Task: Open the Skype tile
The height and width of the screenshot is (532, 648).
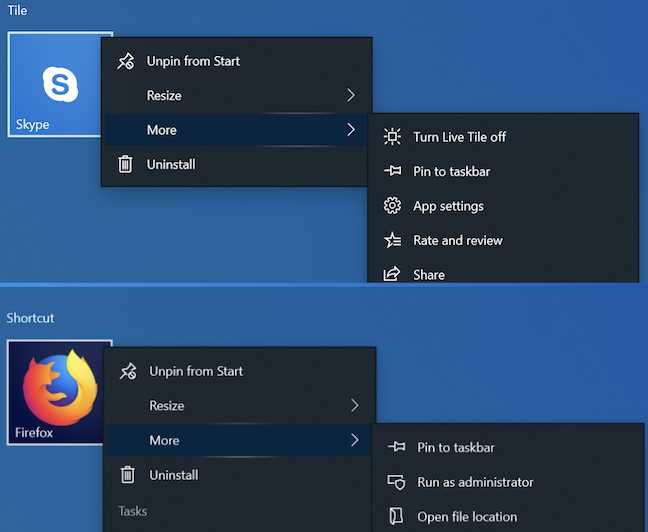Action: (x=55, y=84)
